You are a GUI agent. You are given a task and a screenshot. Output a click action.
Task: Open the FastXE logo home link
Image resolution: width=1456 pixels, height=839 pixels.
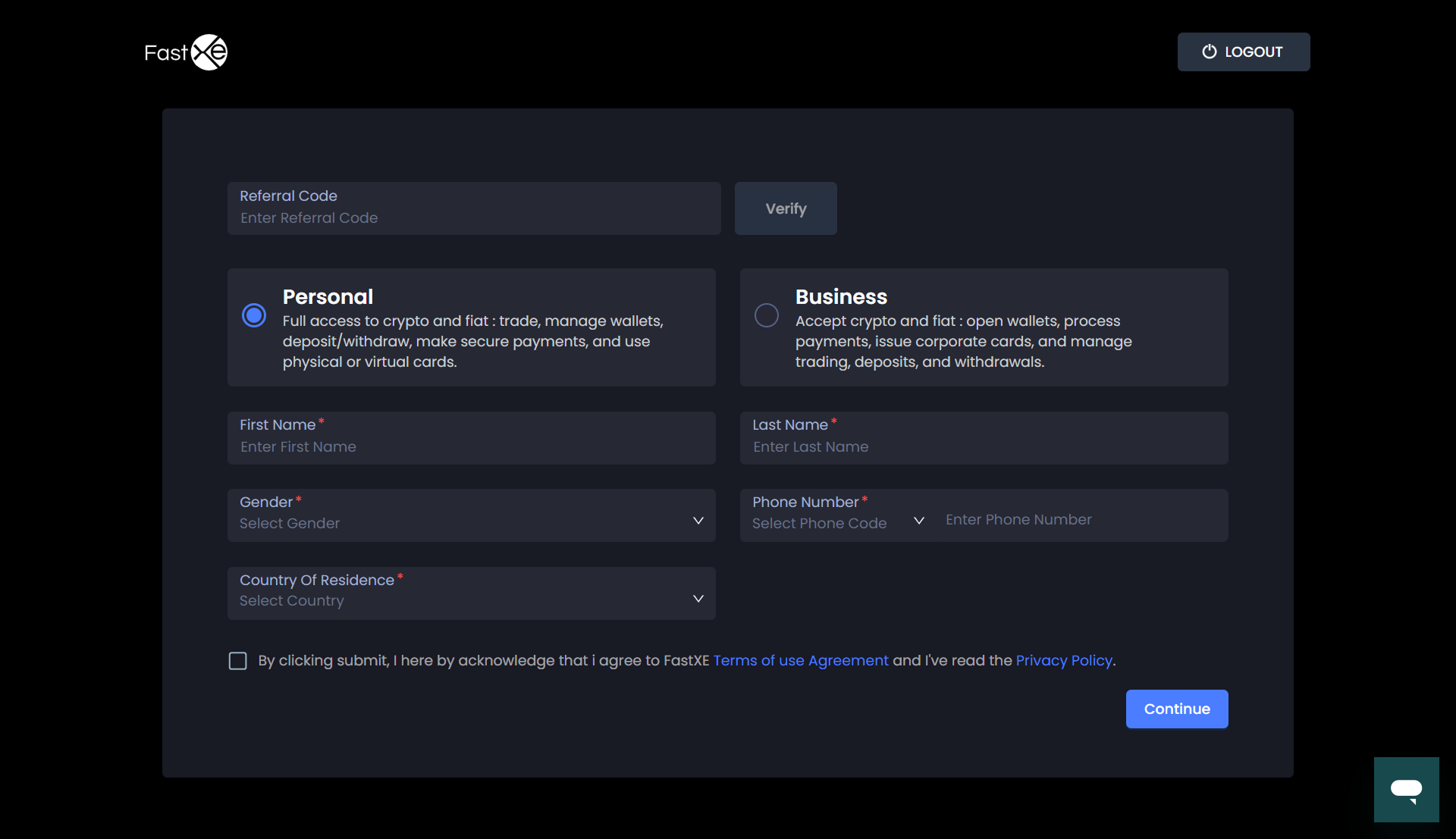click(x=186, y=52)
